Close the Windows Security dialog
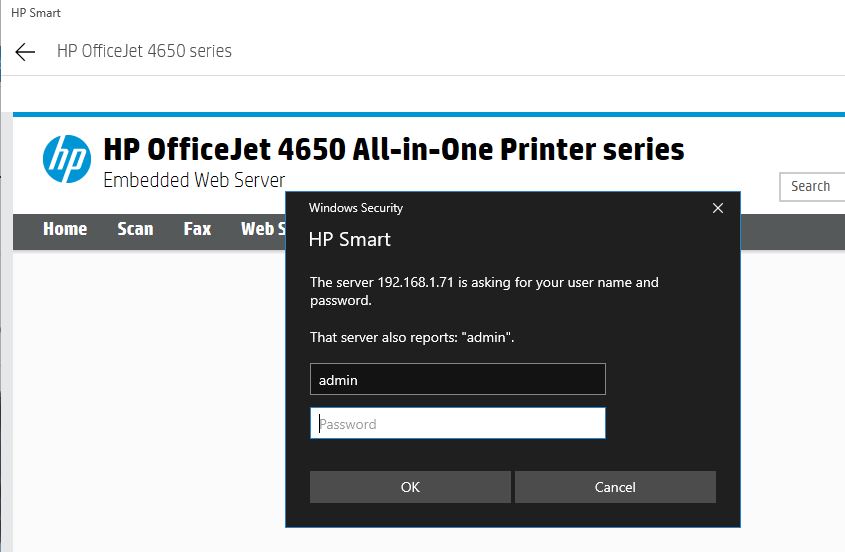 click(x=717, y=208)
